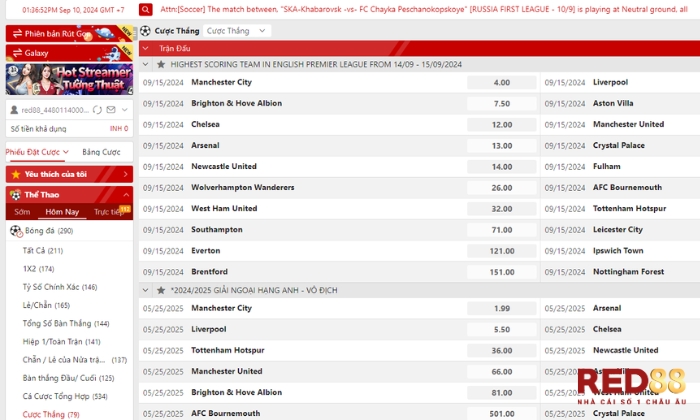Viewport: 700px width, 420px height.
Task: Click Nottingham Forest in right column
Action: click(628, 271)
